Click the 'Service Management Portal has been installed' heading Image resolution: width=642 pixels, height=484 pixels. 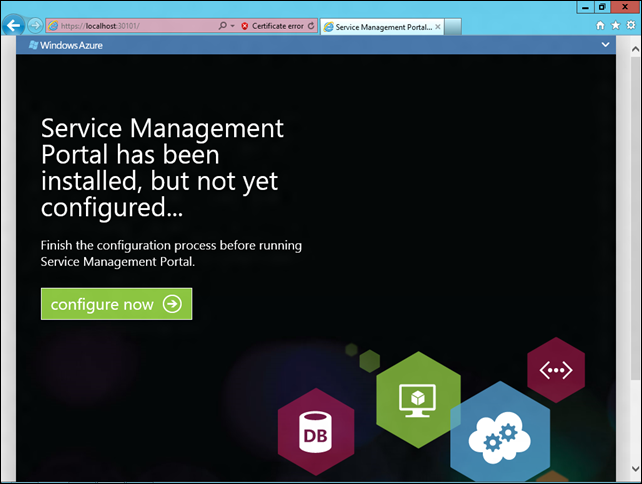click(x=162, y=167)
